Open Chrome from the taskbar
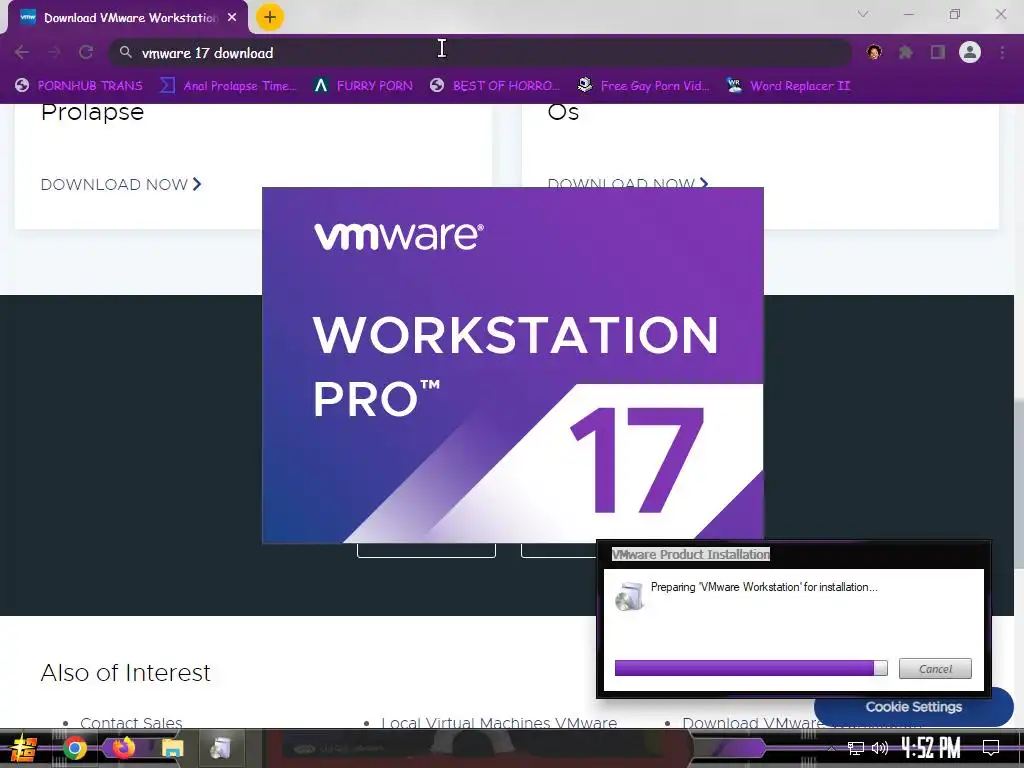1024x768 pixels. click(74, 748)
